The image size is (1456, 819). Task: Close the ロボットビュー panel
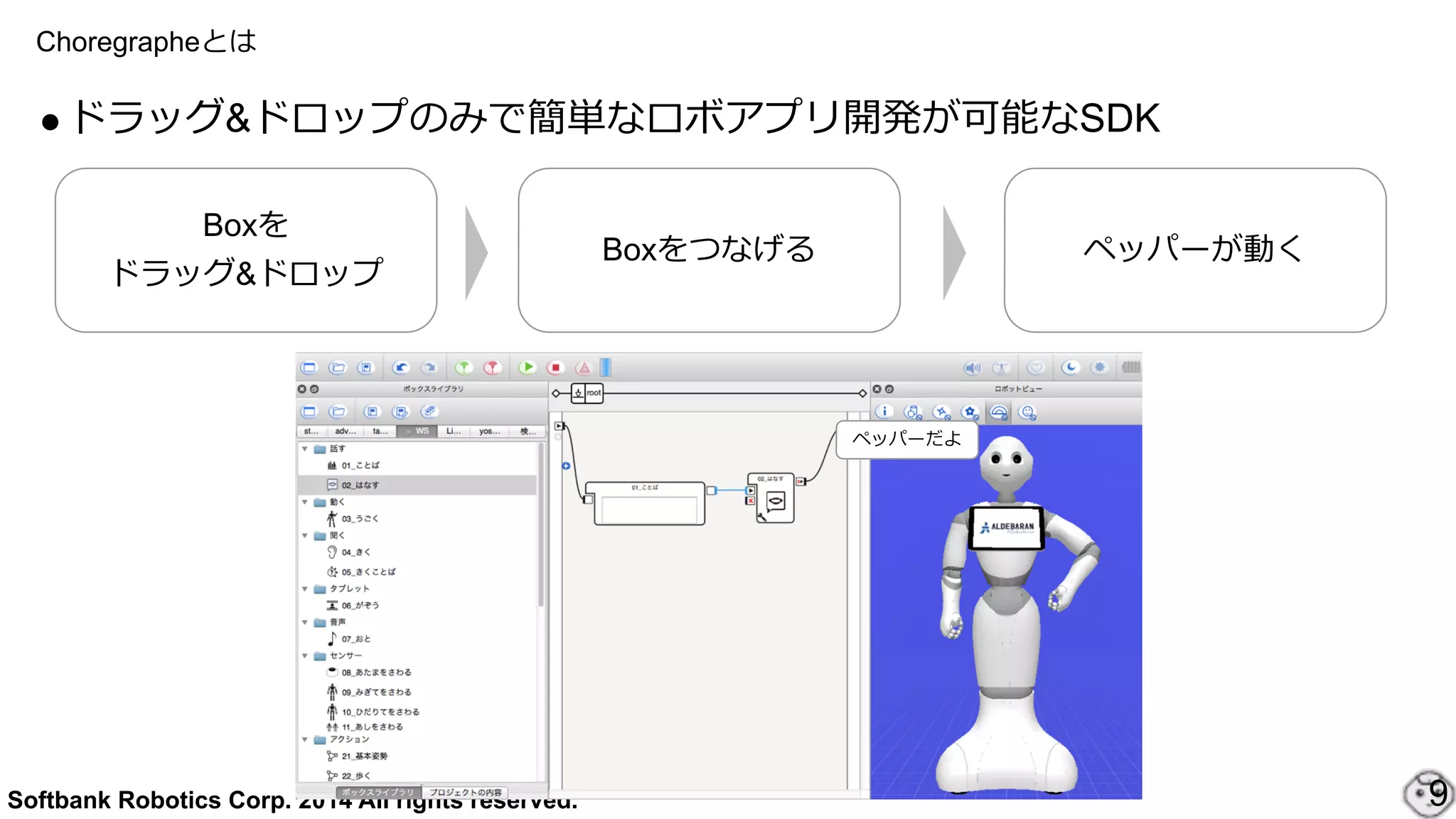[x=877, y=389]
